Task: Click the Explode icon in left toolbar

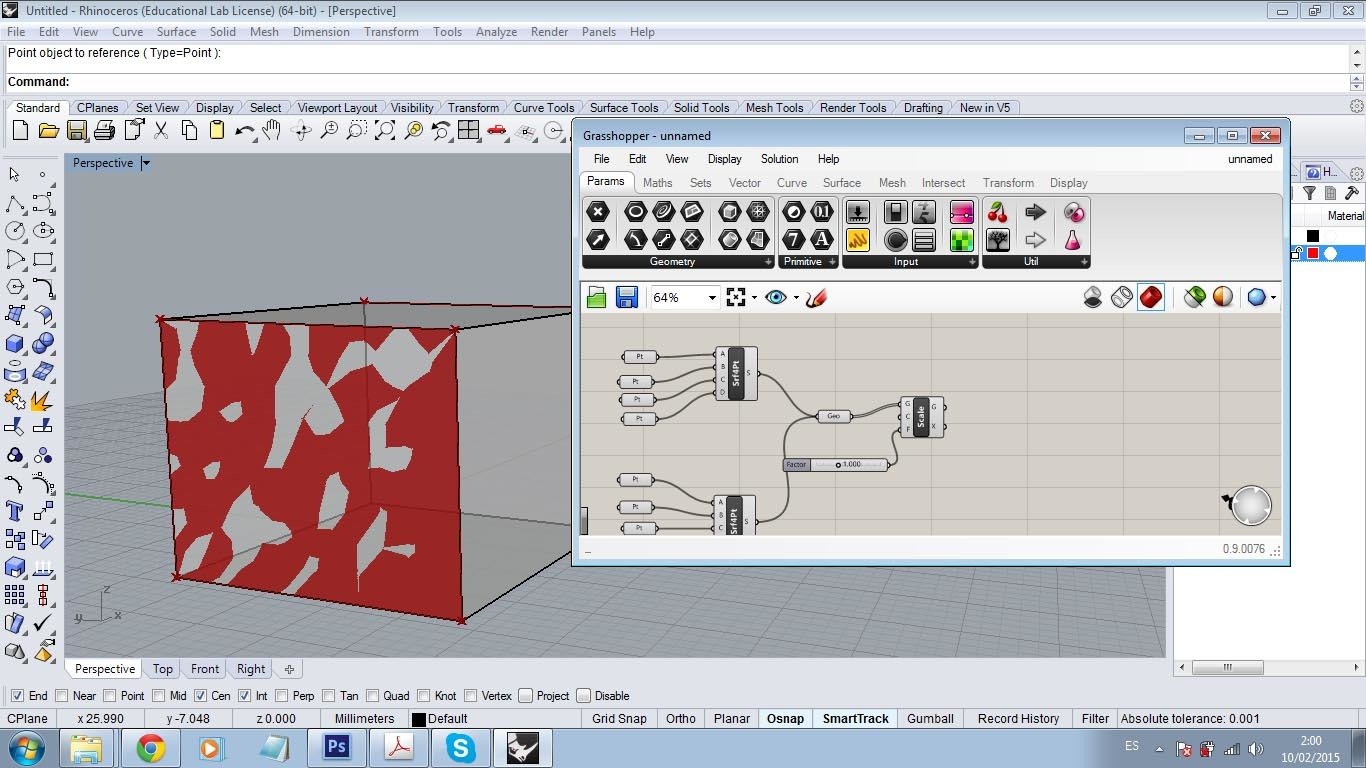Action: point(43,399)
